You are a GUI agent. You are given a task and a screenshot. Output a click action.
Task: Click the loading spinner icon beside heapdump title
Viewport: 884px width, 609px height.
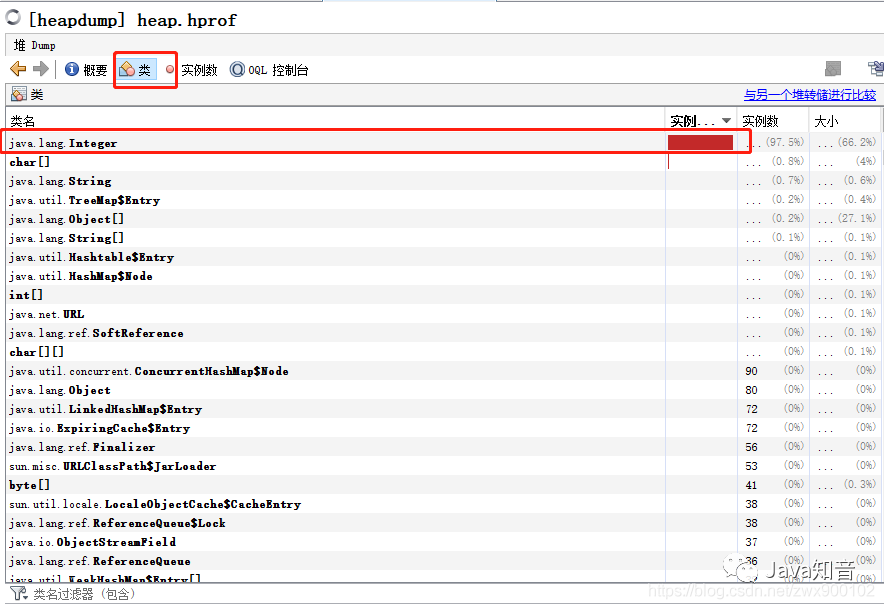pyautogui.click(x=13, y=18)
